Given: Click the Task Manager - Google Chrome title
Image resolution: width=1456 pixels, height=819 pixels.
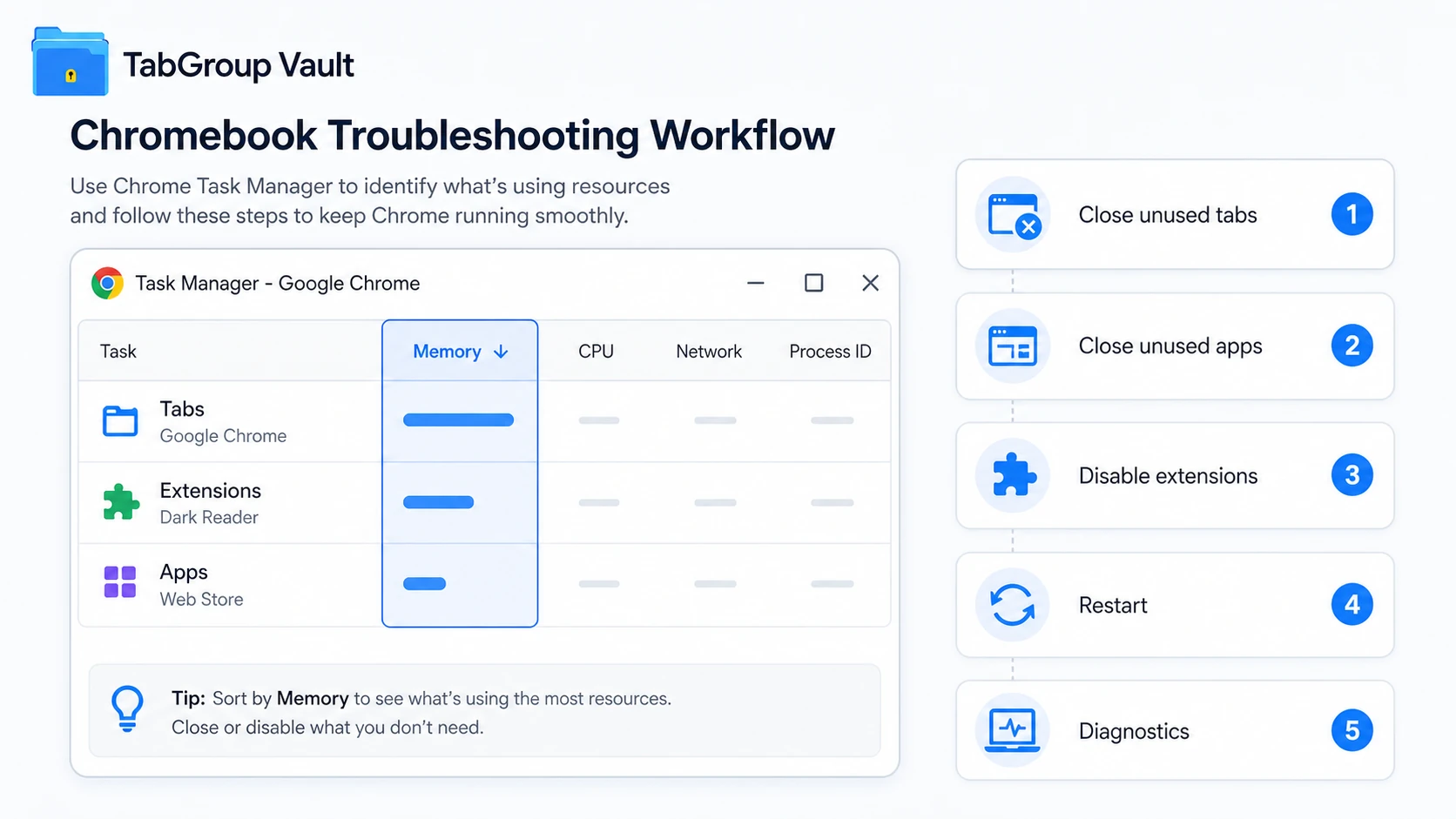Looking at the screenshot, I should pos(277,284).
